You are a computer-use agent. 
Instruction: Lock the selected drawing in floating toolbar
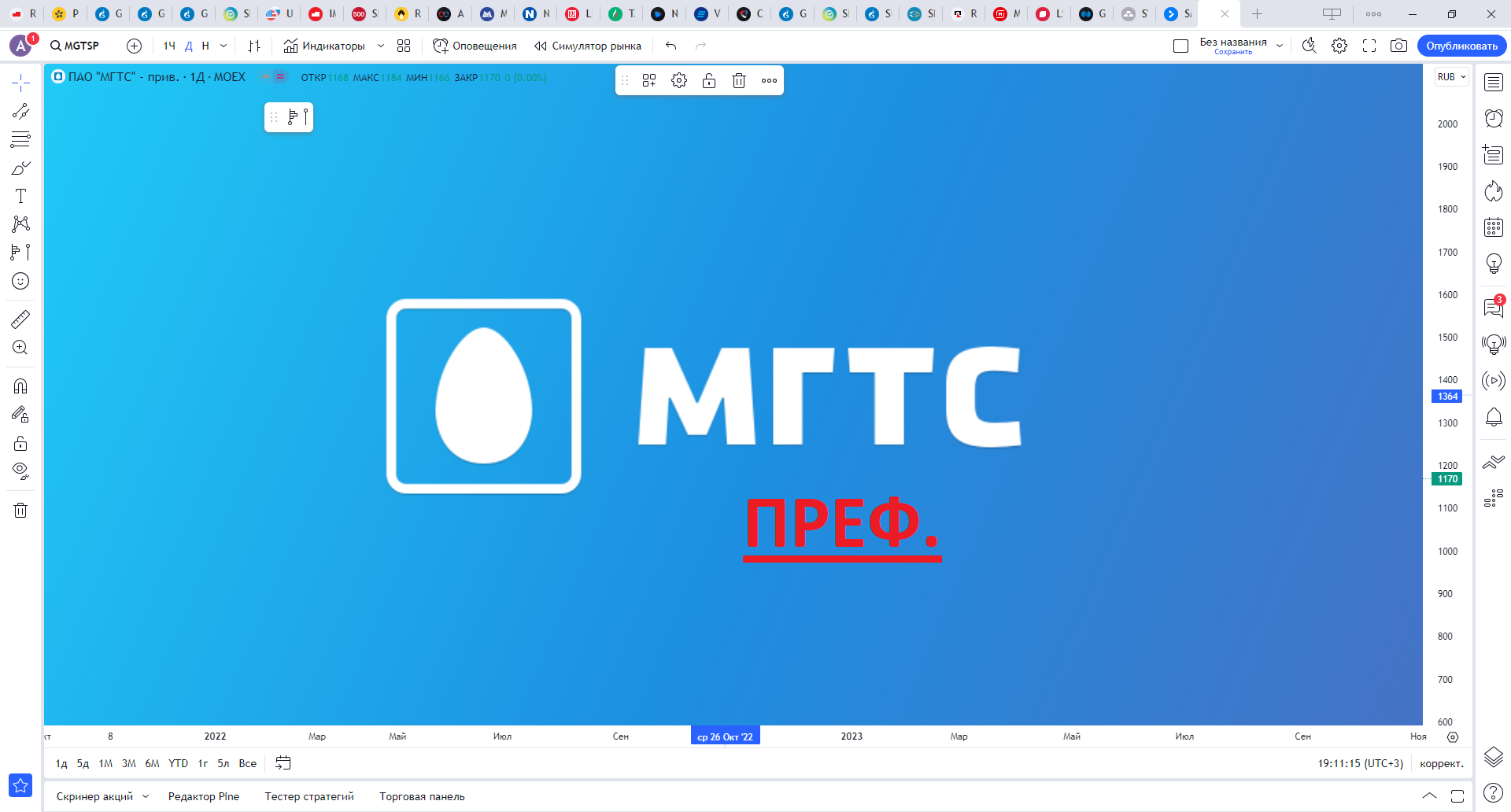pyautogui.click(x=709, y=80)
